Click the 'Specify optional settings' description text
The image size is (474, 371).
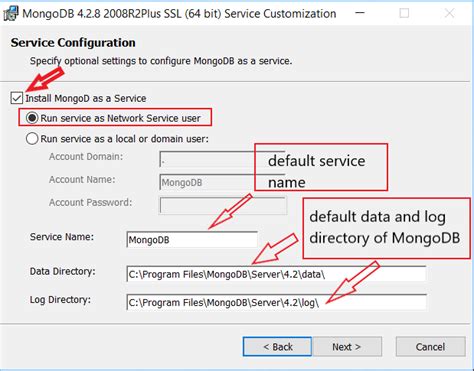161,61
